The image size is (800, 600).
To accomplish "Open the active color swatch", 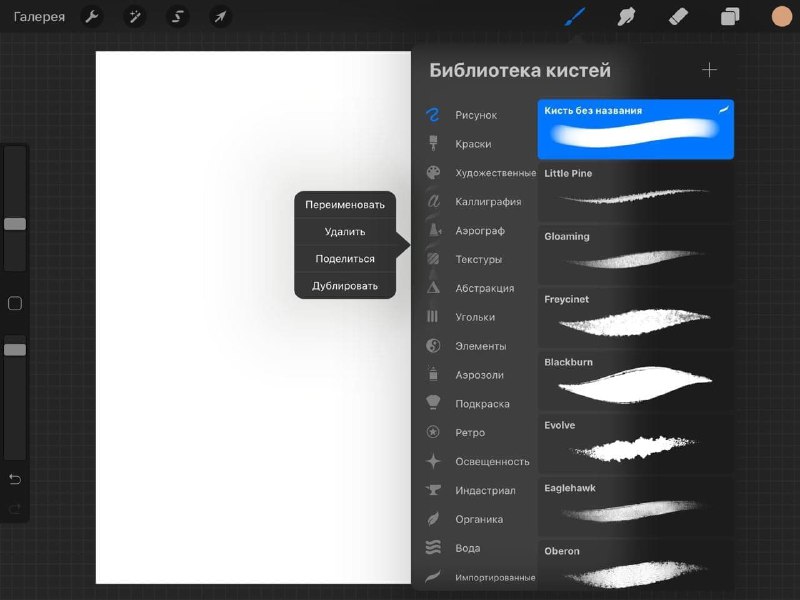I will pyautogui.click(x=782, y=16).
